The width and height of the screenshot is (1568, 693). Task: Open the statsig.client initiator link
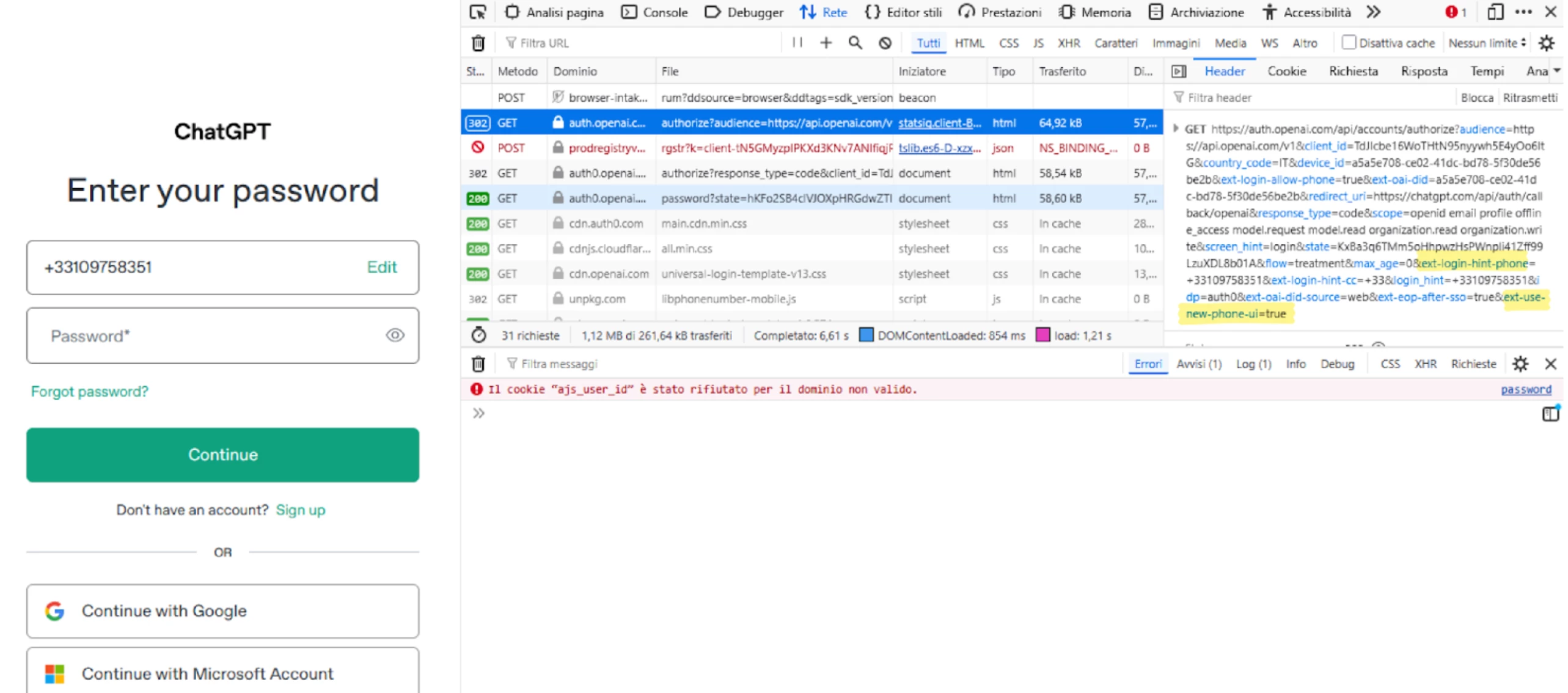pyautogui.click(x=939, y=123)
